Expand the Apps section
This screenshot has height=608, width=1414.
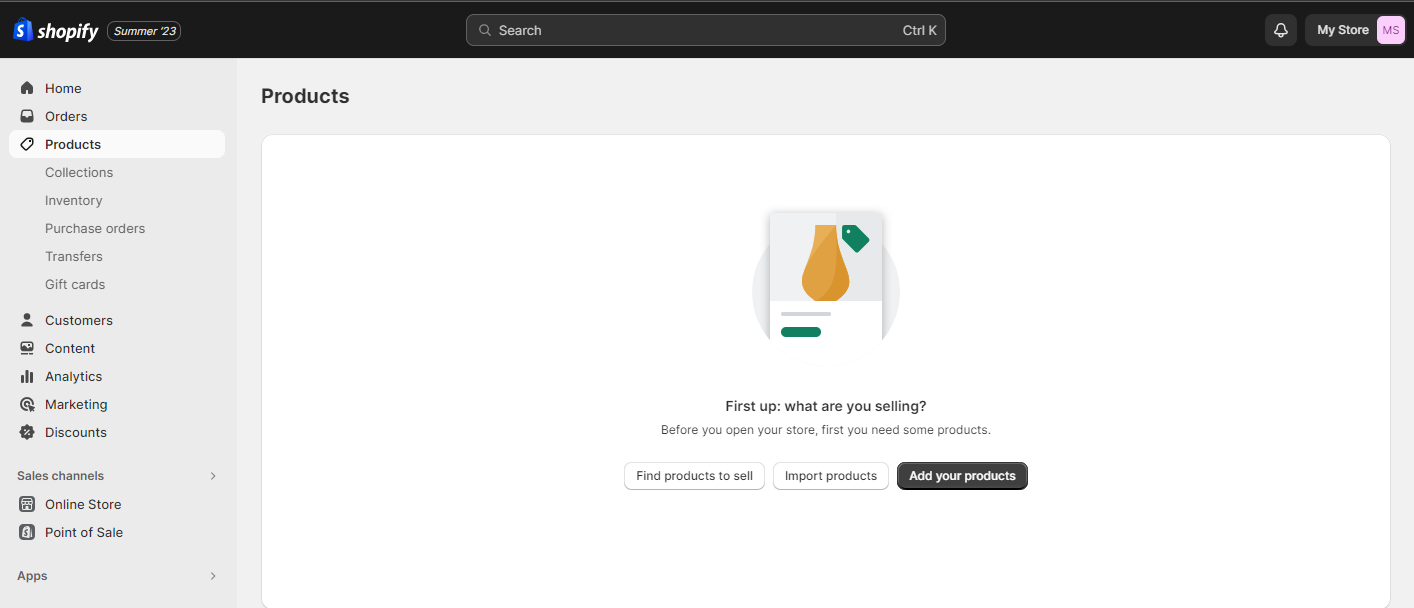click(x=212, y=576)
